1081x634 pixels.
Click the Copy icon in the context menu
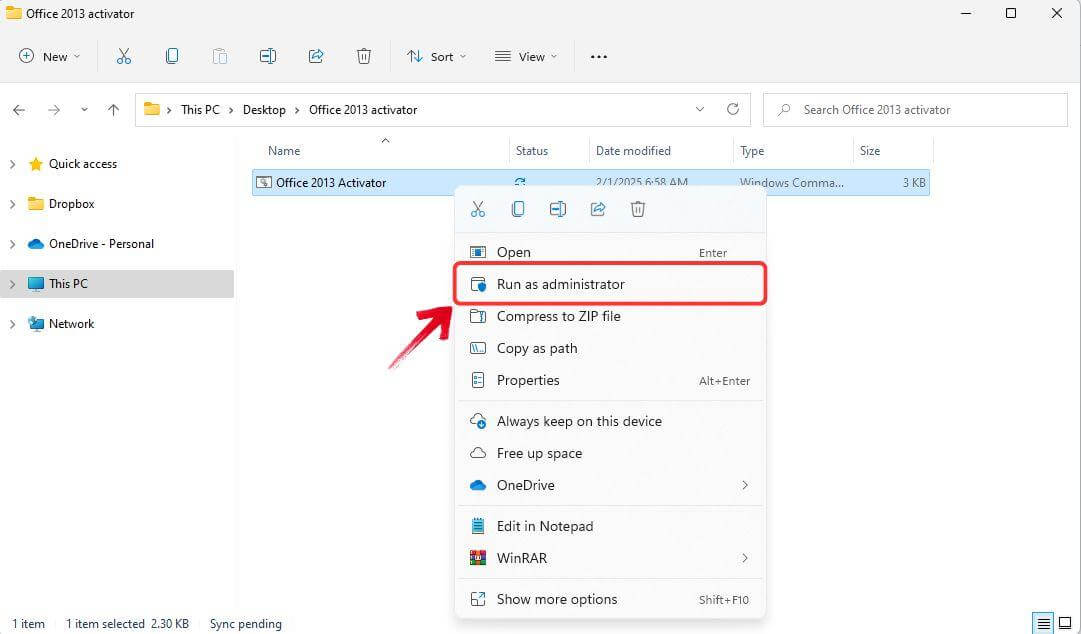tap(518, 209)
